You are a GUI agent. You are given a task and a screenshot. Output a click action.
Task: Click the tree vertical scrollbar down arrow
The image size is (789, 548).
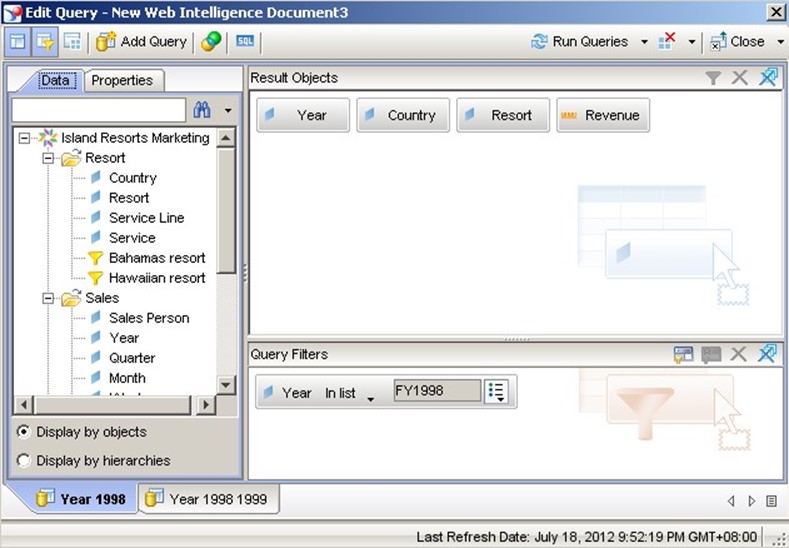226,385
